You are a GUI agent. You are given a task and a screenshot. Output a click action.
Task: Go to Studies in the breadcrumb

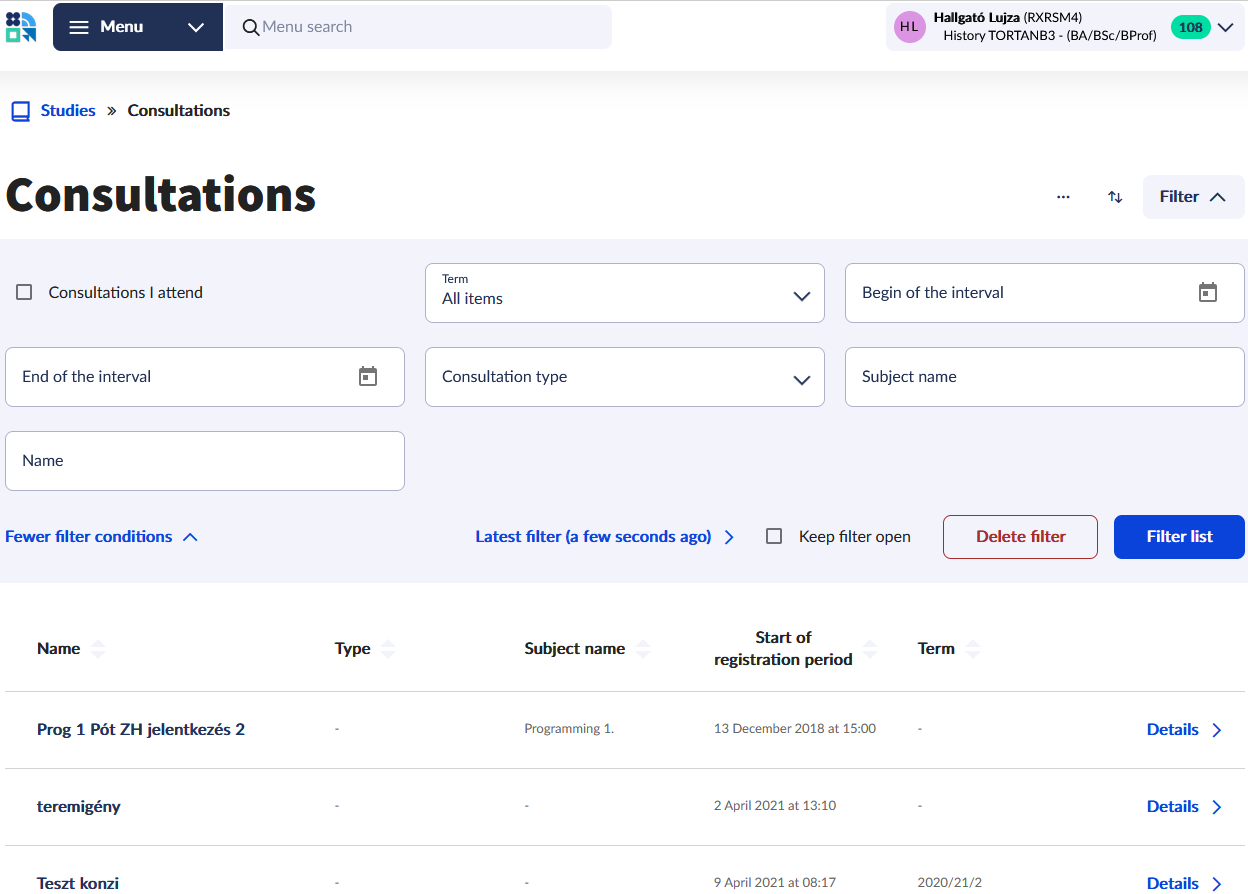pos(68,111)
